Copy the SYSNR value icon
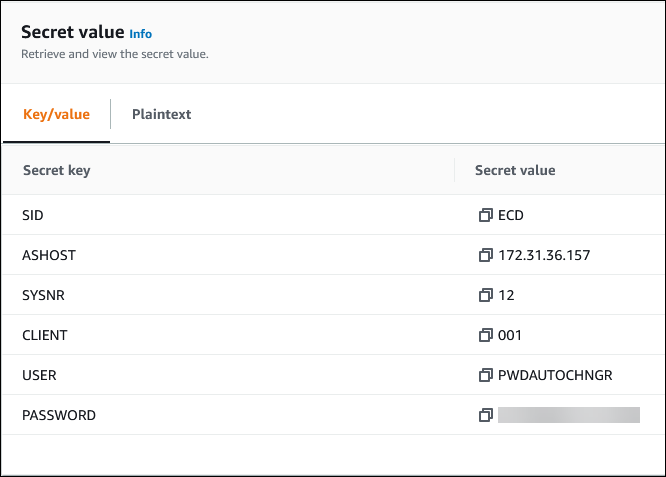Image resolution: width=666 pixels, height=477 pixels. coord(486,295)
